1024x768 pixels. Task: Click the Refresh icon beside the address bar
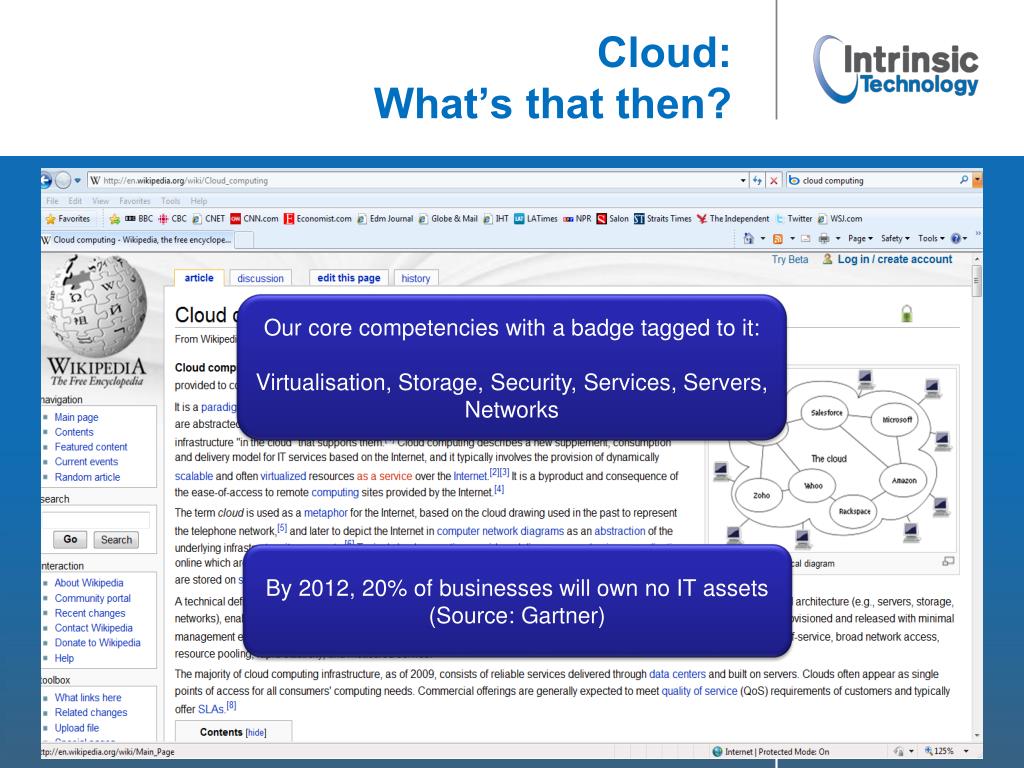pos(757,180)
